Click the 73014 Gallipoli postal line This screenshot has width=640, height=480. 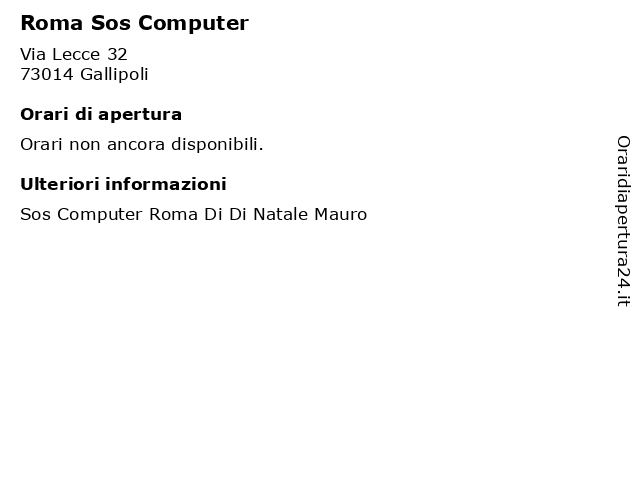[84, 75]
